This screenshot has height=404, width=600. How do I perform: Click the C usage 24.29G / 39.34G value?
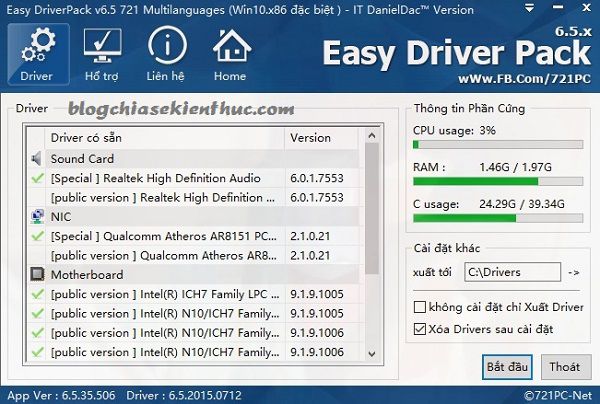(522, 204)
